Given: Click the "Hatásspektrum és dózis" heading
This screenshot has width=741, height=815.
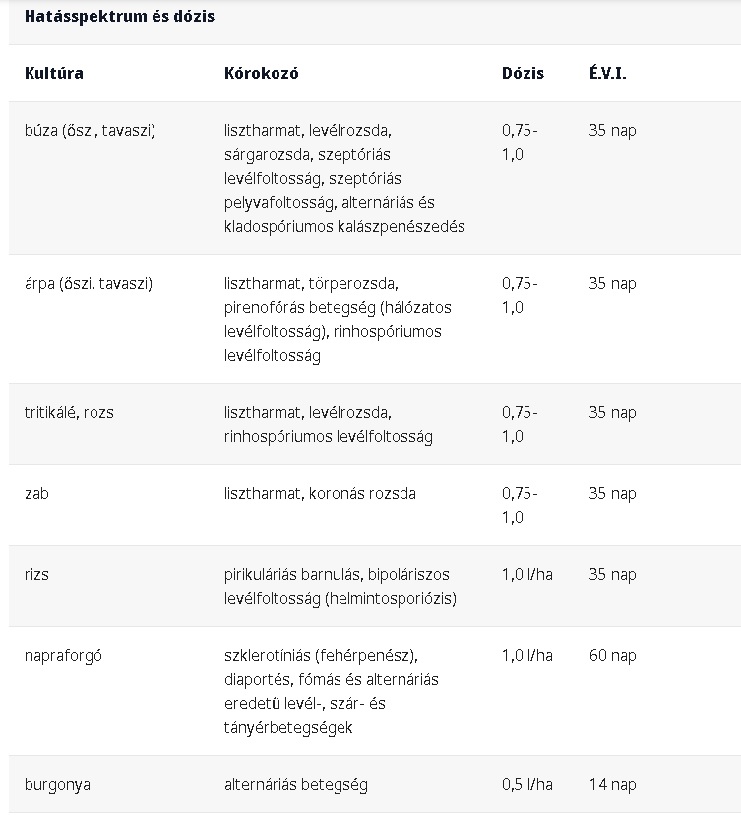Looking at the screenshot, I should (119, 17).
